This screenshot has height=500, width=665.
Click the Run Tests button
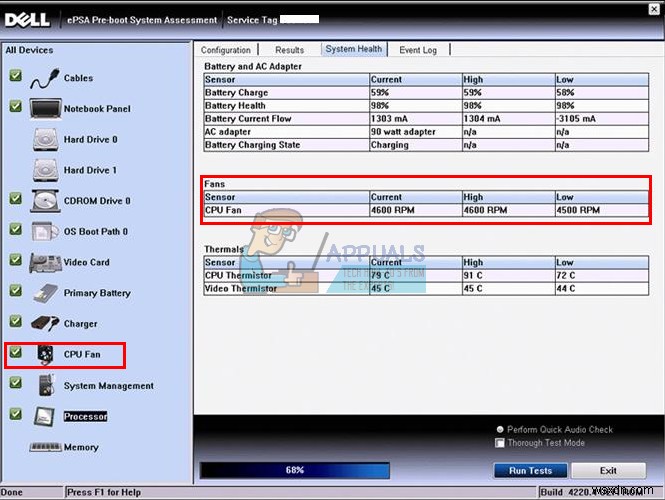tap(531, 471)
